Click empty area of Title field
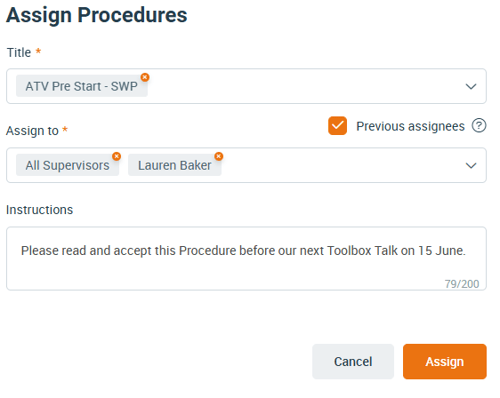 [300, 86]
